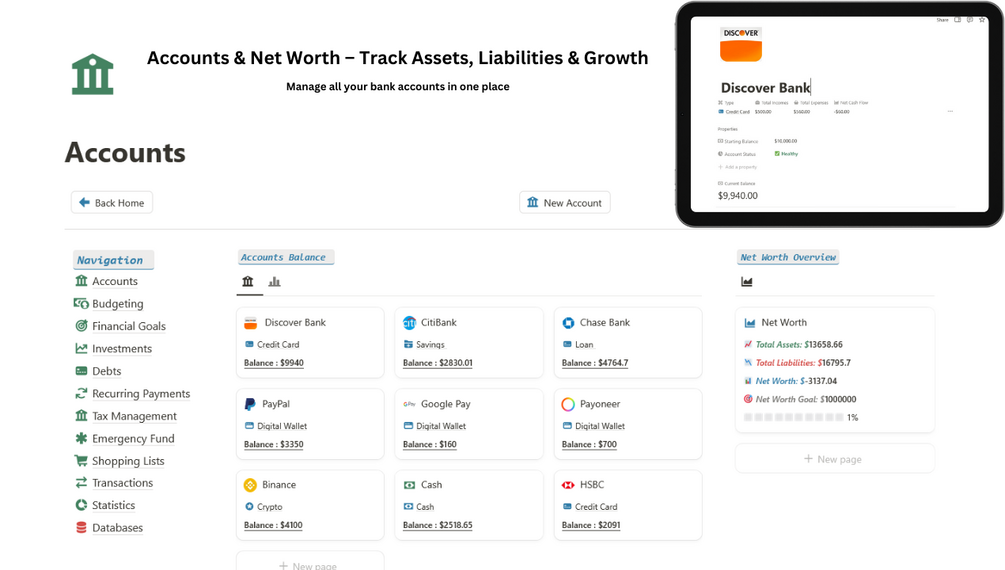The width and height of the screenshot is (1005, 570).
Task: Click the red Databases stack icon
Action: (x=81, y=527)
